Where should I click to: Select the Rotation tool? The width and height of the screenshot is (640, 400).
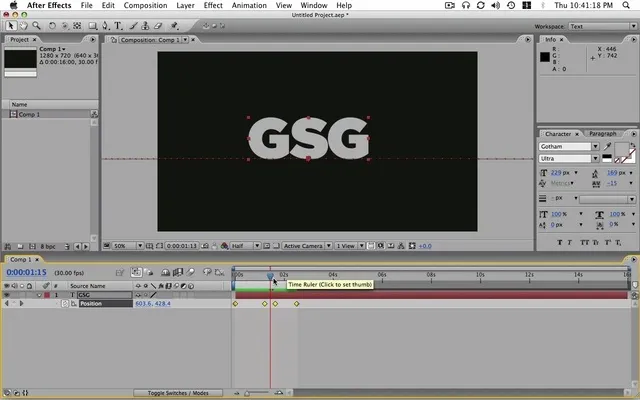pyautogui.click(x=52, y=26)
